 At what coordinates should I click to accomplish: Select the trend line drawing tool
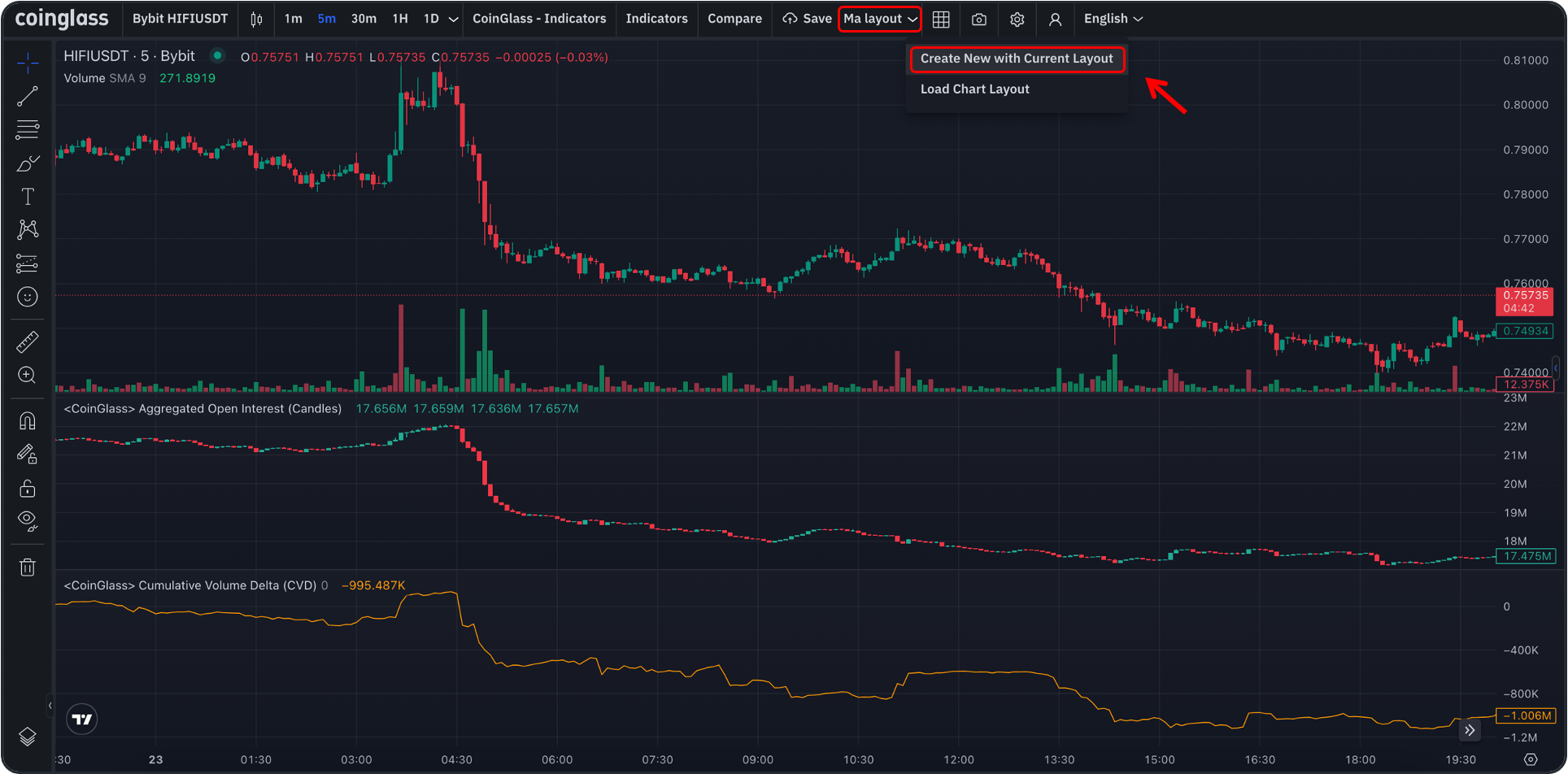pos(28,97)
